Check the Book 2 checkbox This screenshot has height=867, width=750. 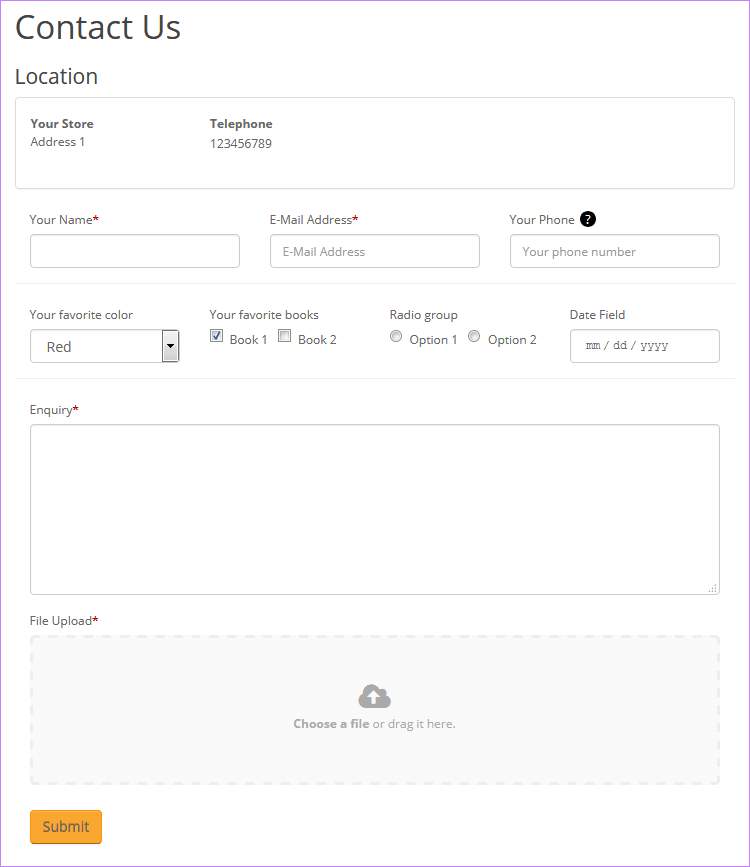pos(284,336)
